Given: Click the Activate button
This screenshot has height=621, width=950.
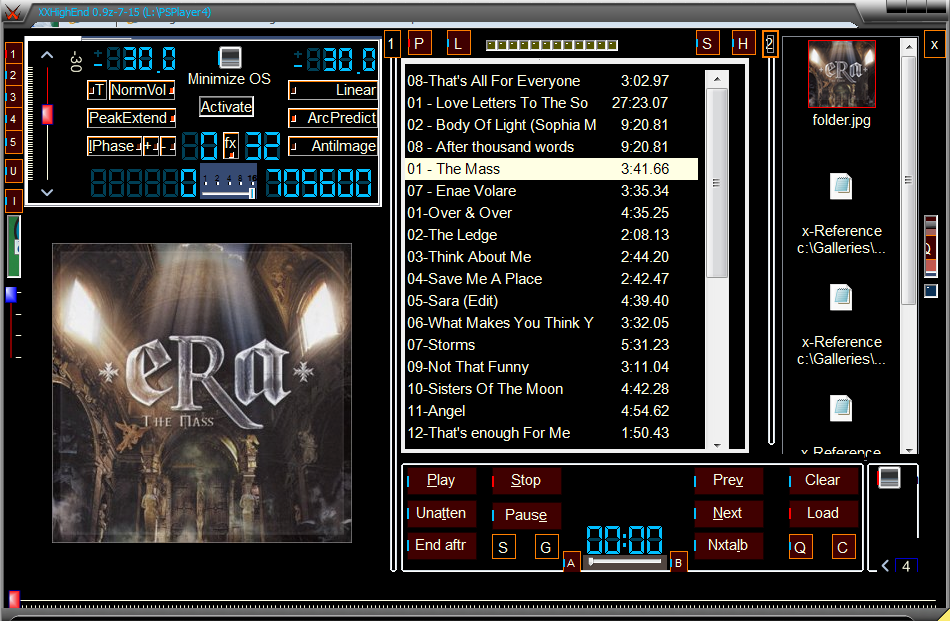Looking at the screenshot, I should tap(227, 107).
